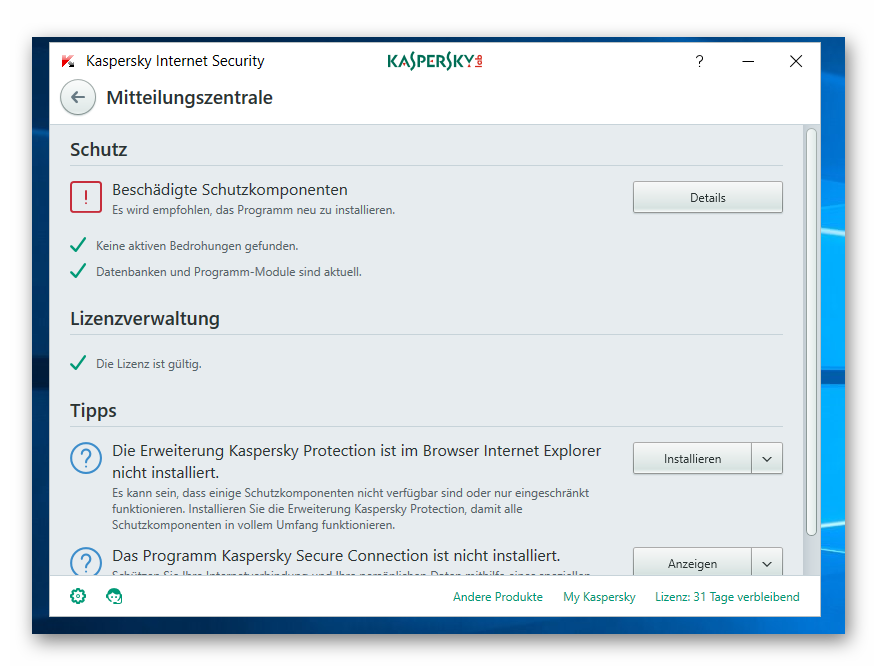Image resolution: width=877 pixels, height=666 pixels.
Task: Click 'Datenbanken und Programm-Module sind aktuell.' text
Action: pyautogui.click(x=229, y=272)
